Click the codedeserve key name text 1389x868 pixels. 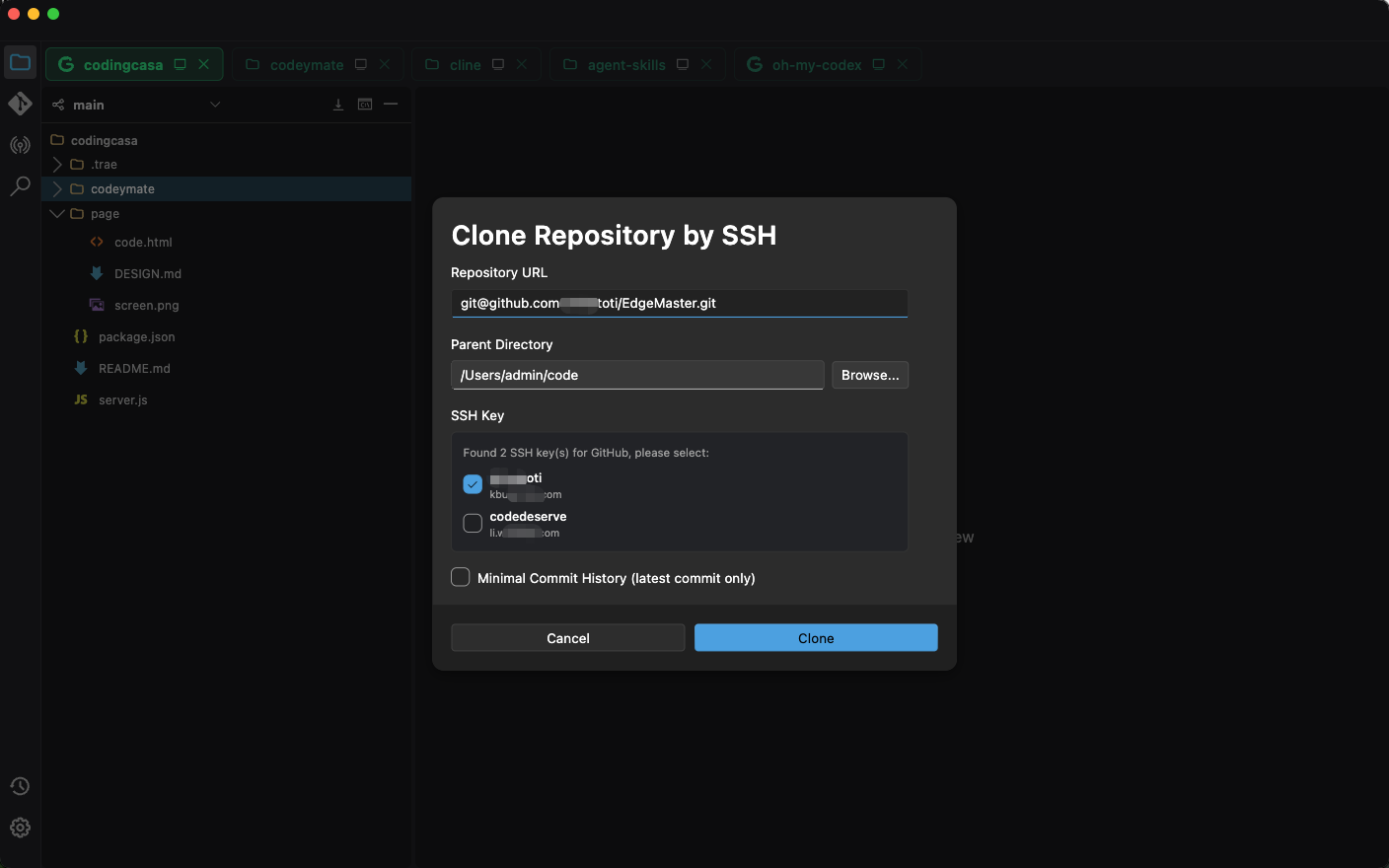(528, 517)
